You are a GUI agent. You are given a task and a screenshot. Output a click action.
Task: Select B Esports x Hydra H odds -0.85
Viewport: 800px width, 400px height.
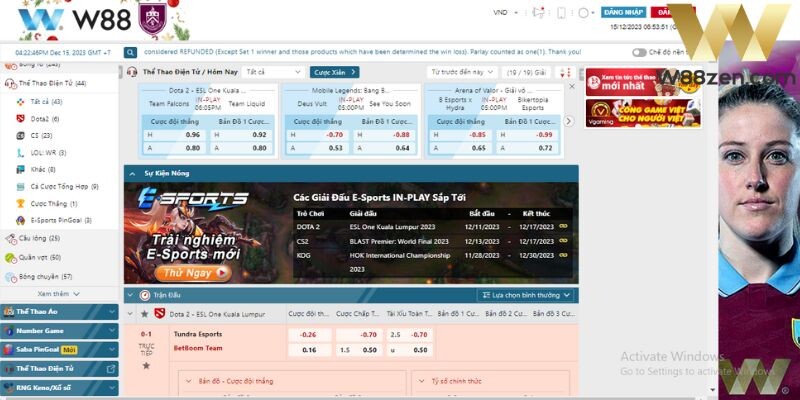(460, 135)
